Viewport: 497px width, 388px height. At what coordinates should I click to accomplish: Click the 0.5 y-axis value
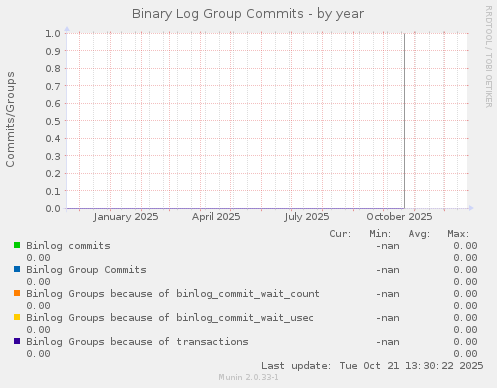(53, 121)
